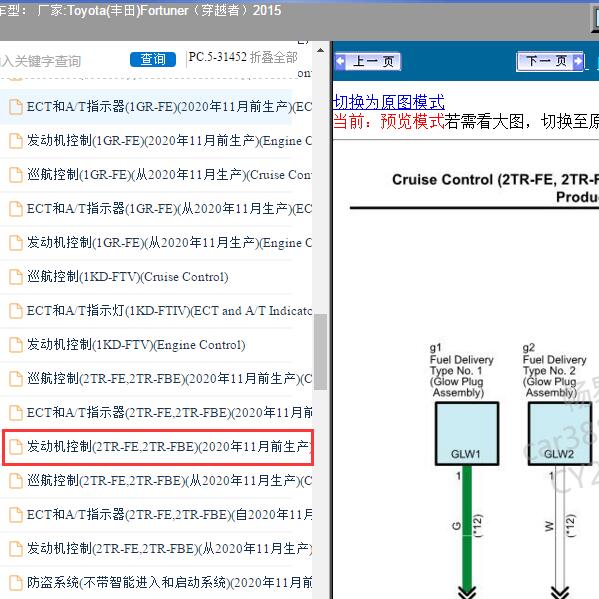Click document icon of 防盗系统 row

coord(16,583)
